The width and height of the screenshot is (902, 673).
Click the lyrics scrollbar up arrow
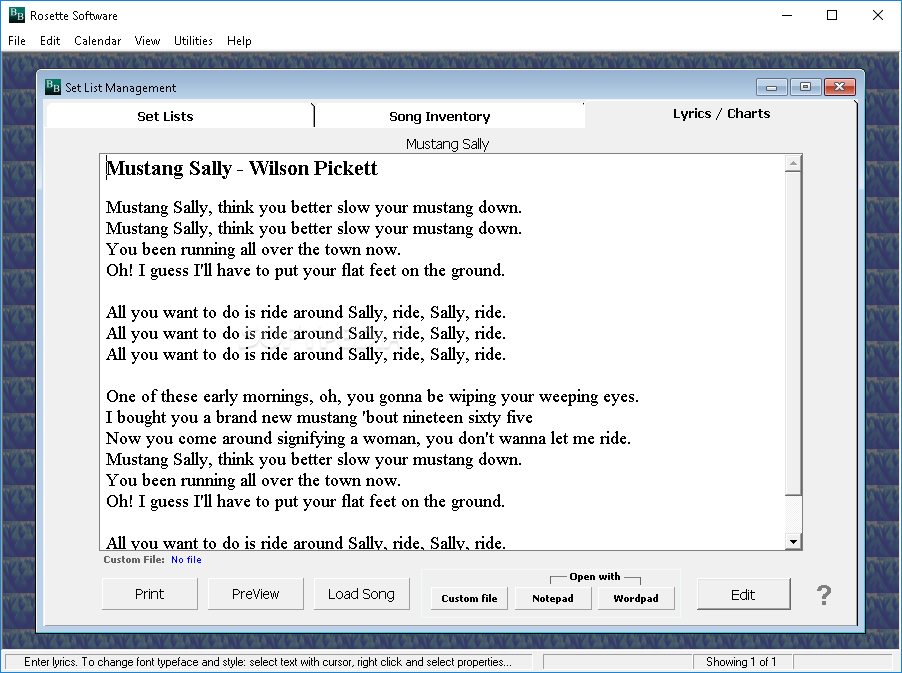pyautogui.click(x=793, y=163)
